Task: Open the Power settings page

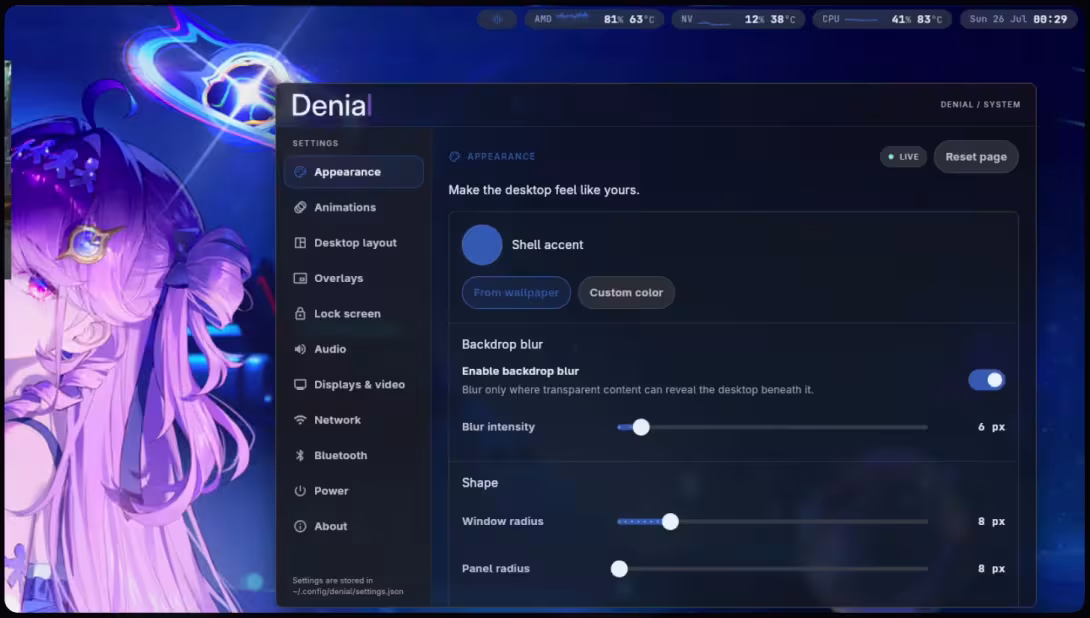Action: (x=353, y=491)
